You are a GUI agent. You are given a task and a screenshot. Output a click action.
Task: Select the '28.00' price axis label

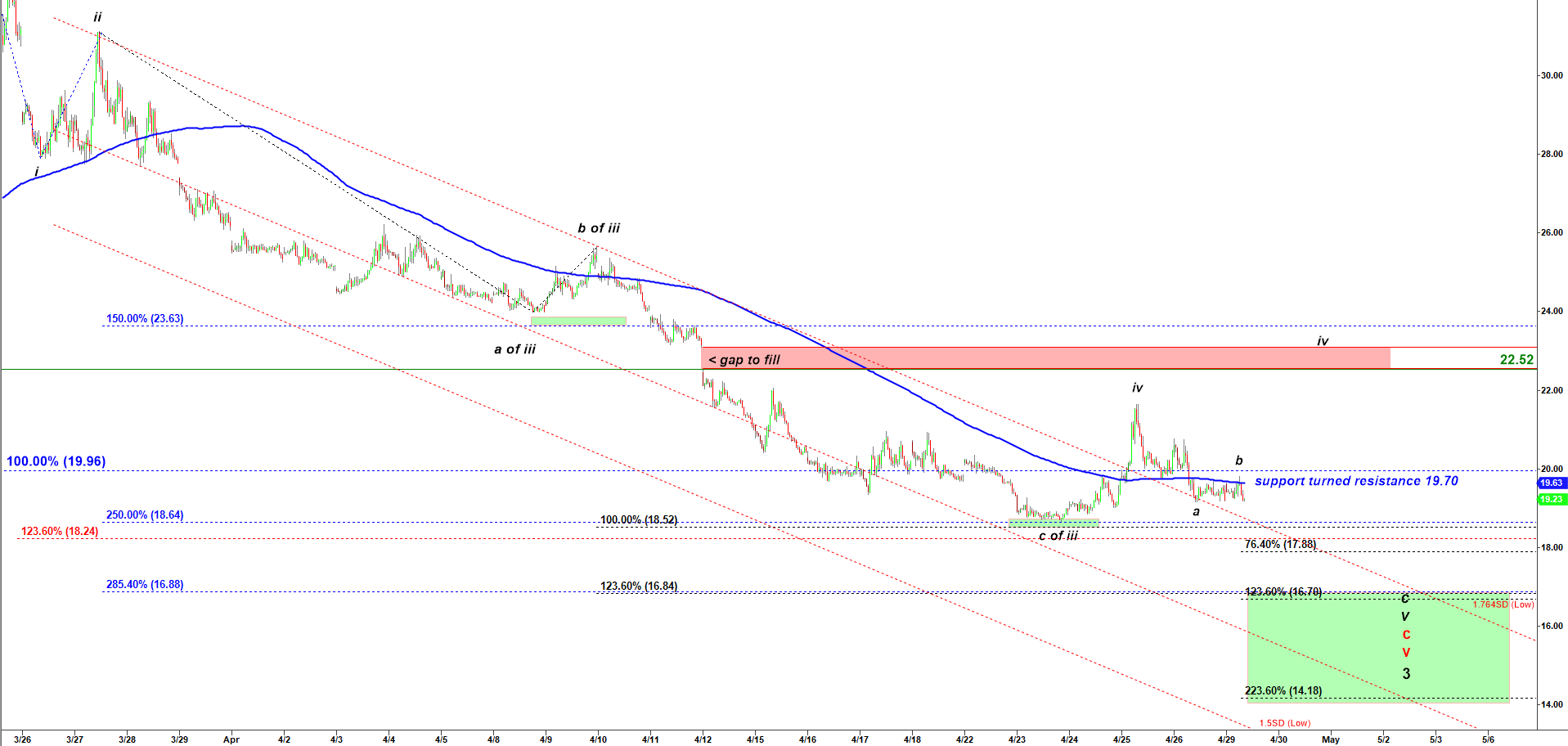tap(1551, 154)
